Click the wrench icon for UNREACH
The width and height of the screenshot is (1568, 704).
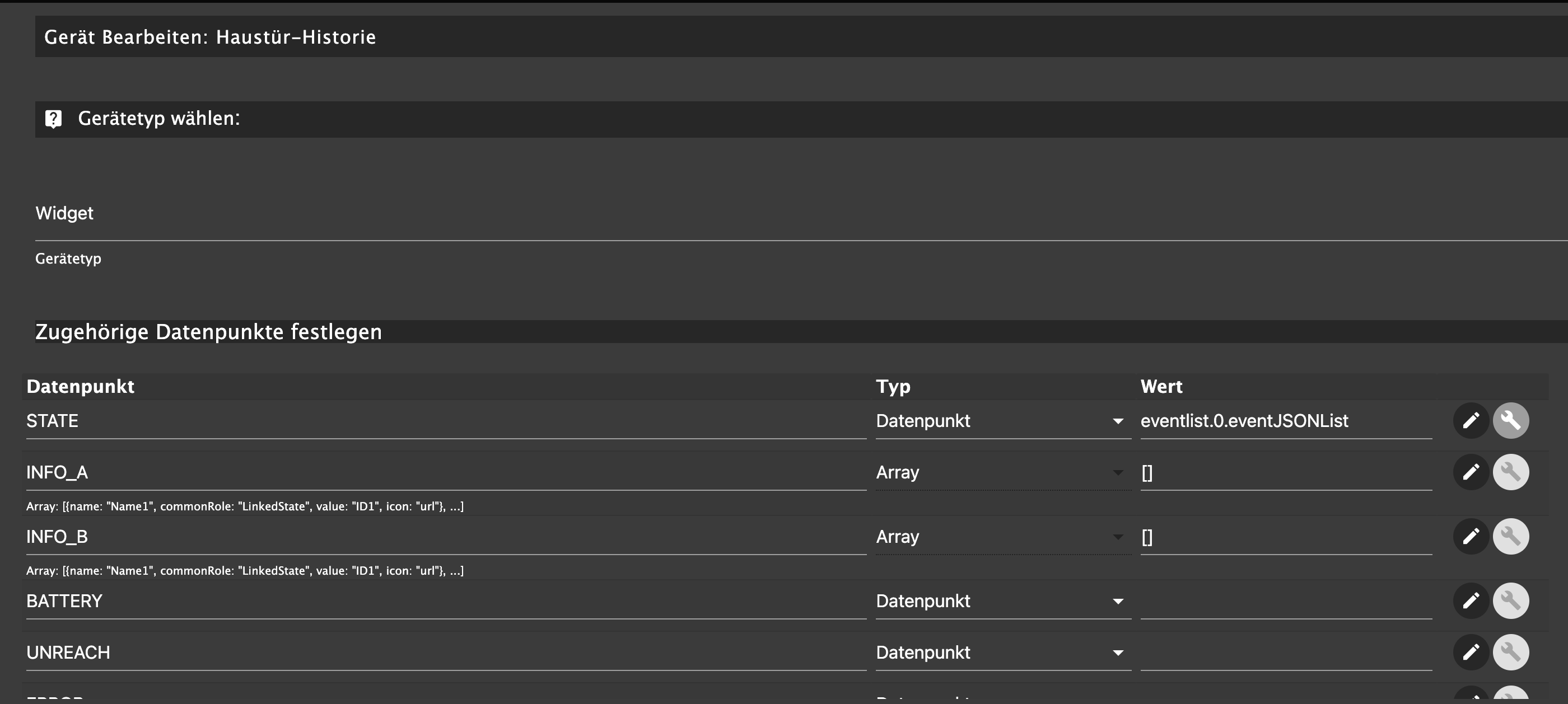[1510, 653]
